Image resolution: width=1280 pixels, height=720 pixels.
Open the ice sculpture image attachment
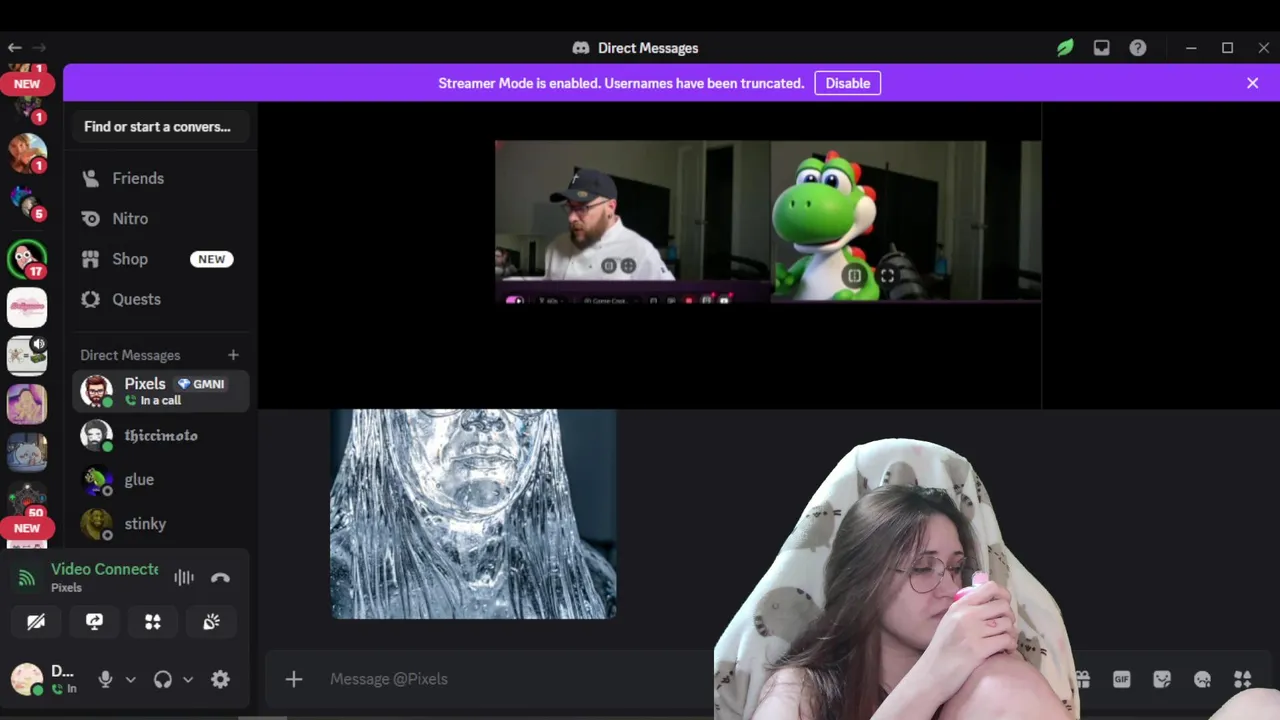click(x=473, y=514)
